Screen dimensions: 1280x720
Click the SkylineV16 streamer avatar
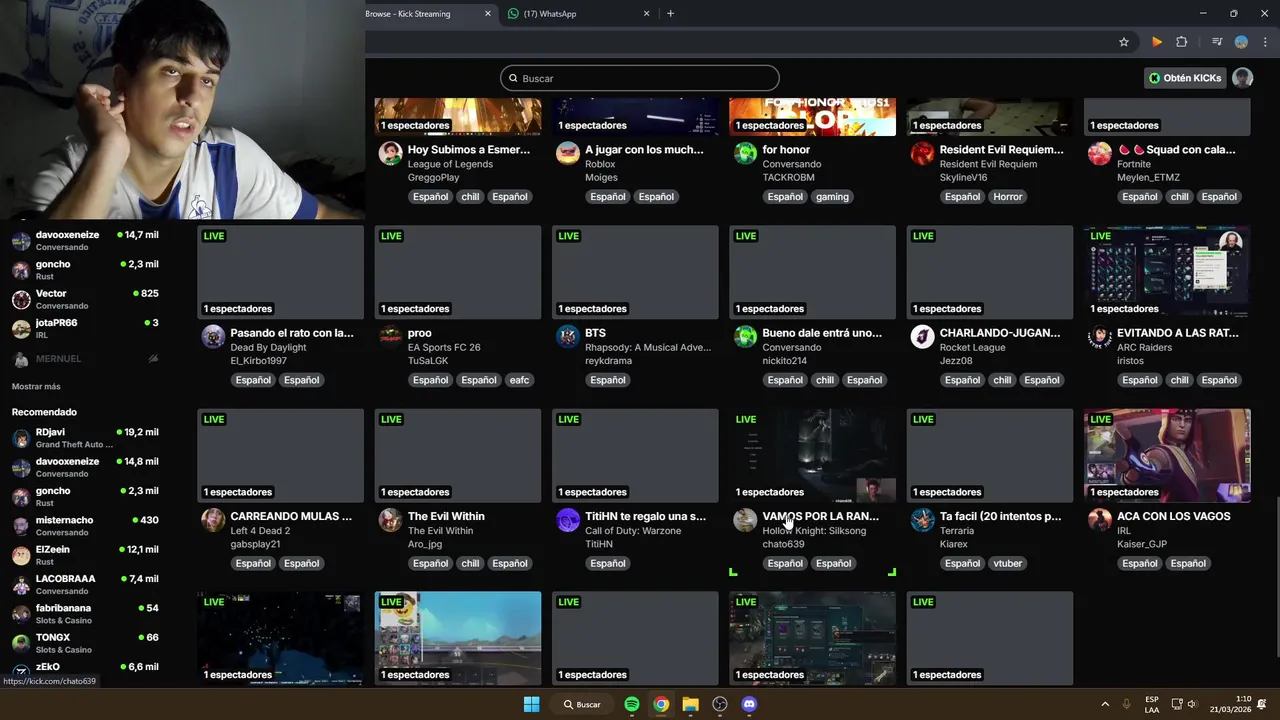[x=922, y=153]
